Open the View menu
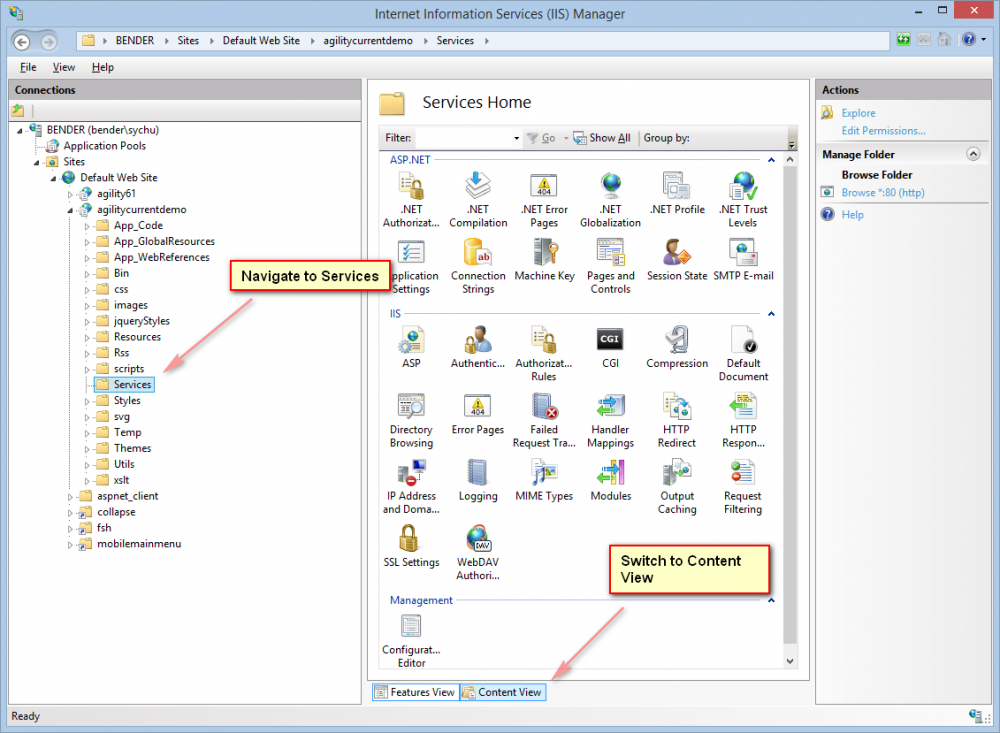 [63, 67]
